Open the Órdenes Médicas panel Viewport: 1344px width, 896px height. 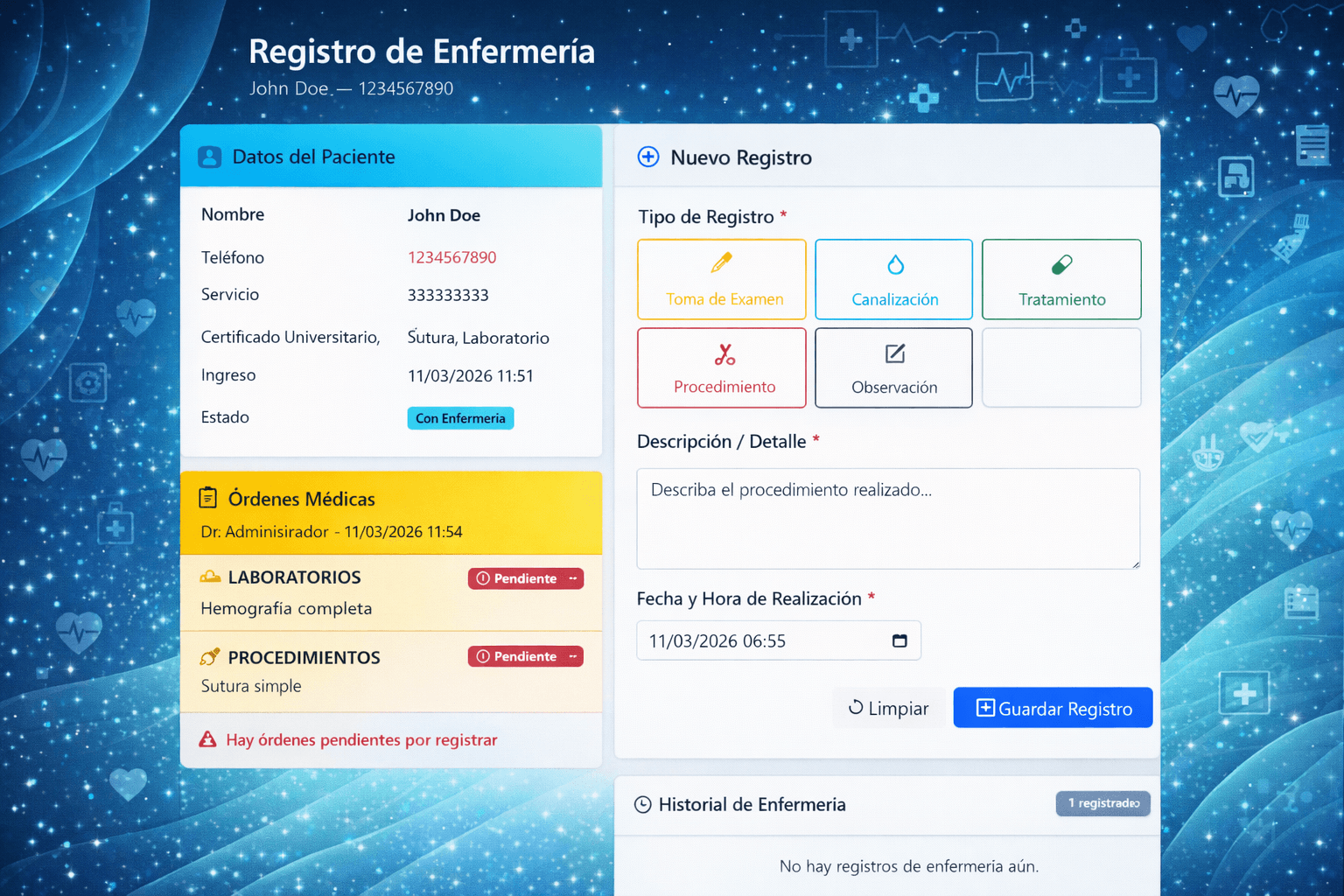(302, 499)
